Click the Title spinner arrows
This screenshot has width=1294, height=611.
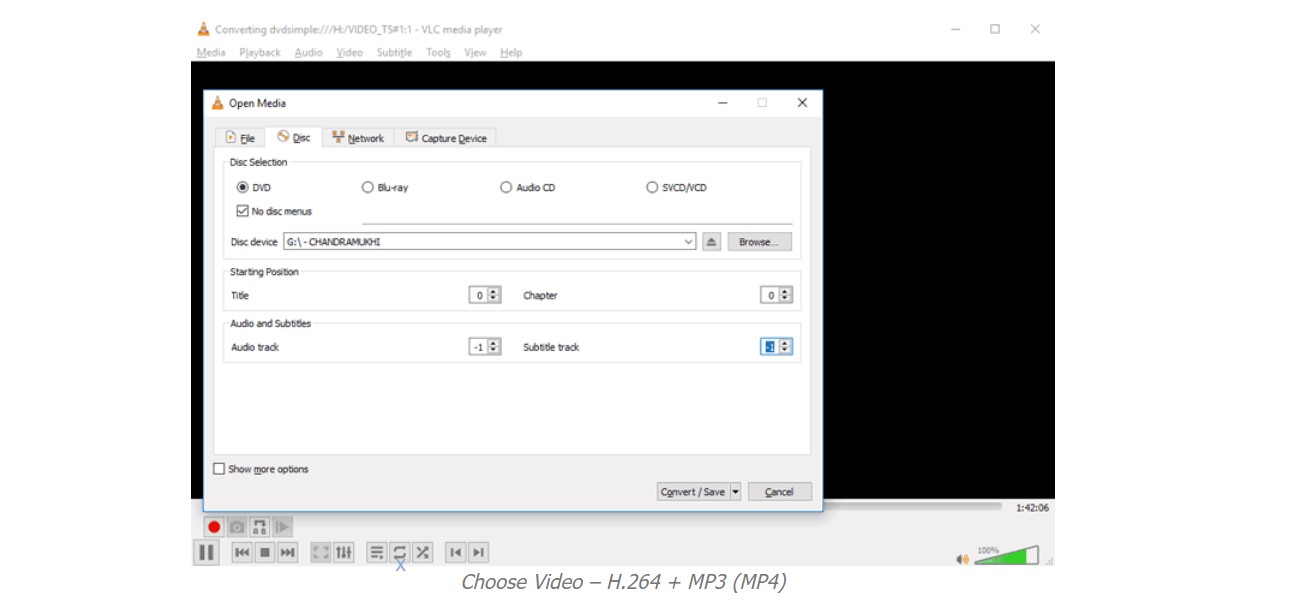(495, 295)
